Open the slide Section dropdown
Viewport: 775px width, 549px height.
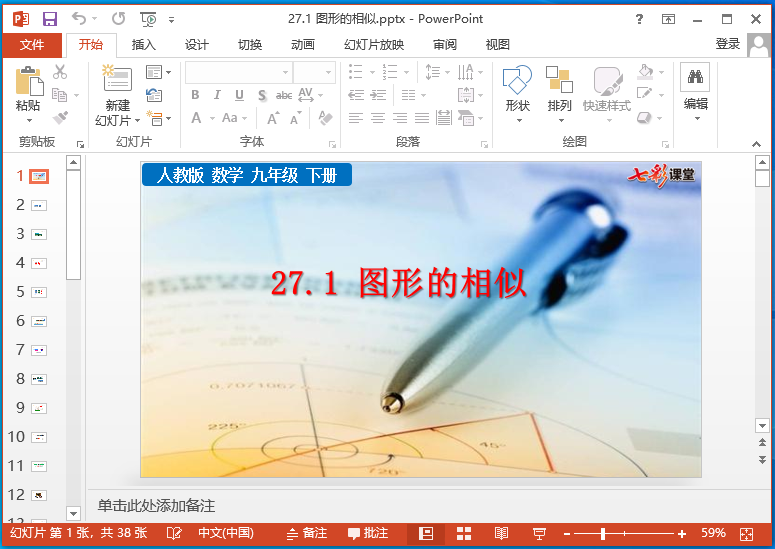159,119
